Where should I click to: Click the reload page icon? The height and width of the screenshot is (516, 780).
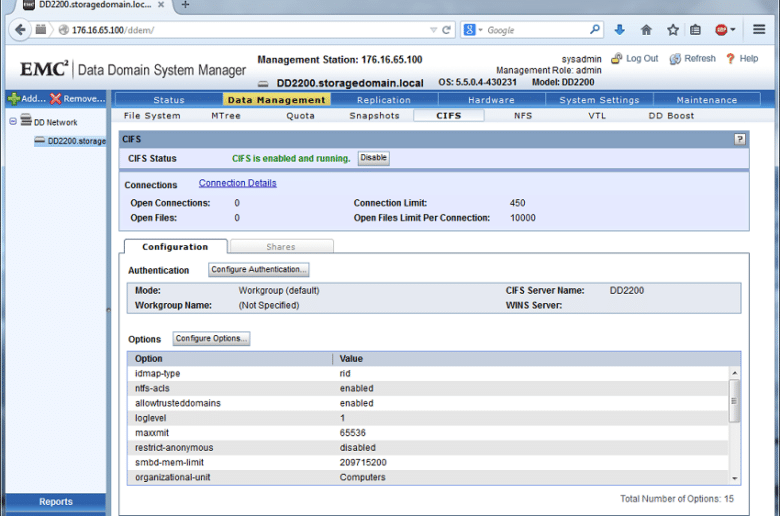pos(446,30)
